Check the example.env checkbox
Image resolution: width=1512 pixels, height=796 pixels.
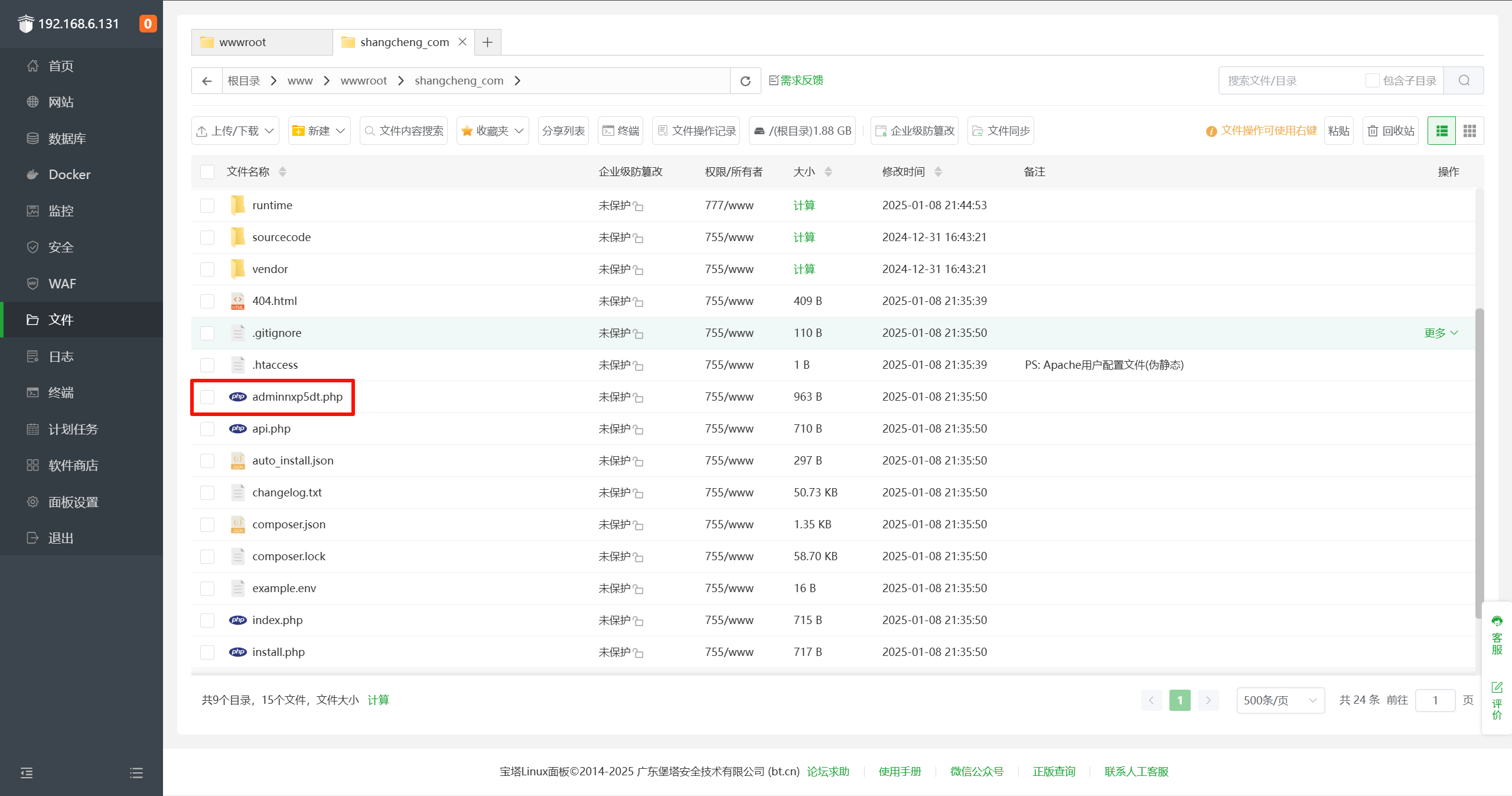point(207,588)
